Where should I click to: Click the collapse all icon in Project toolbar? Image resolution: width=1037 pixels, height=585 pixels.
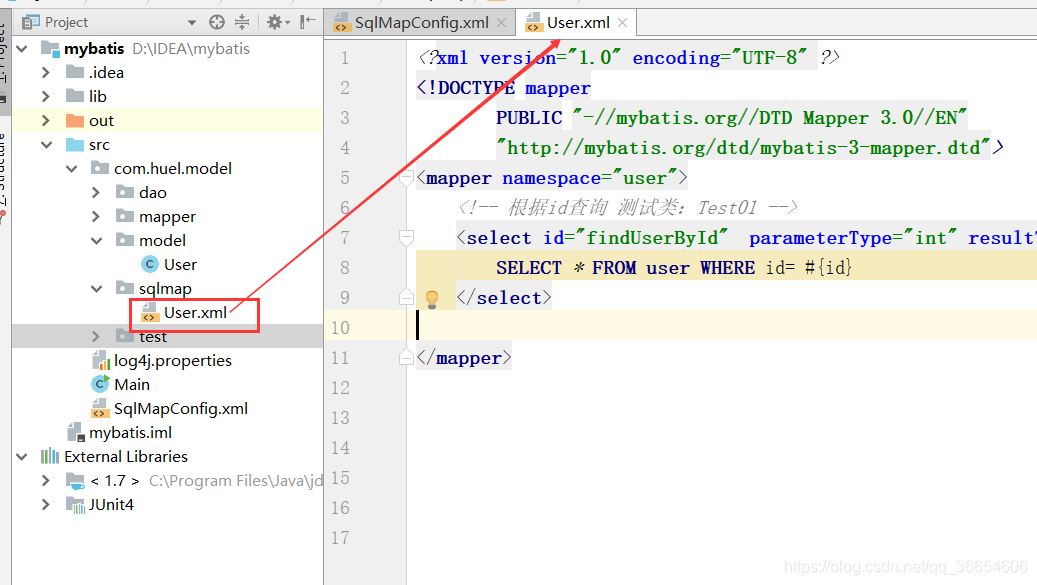[242, 22]
